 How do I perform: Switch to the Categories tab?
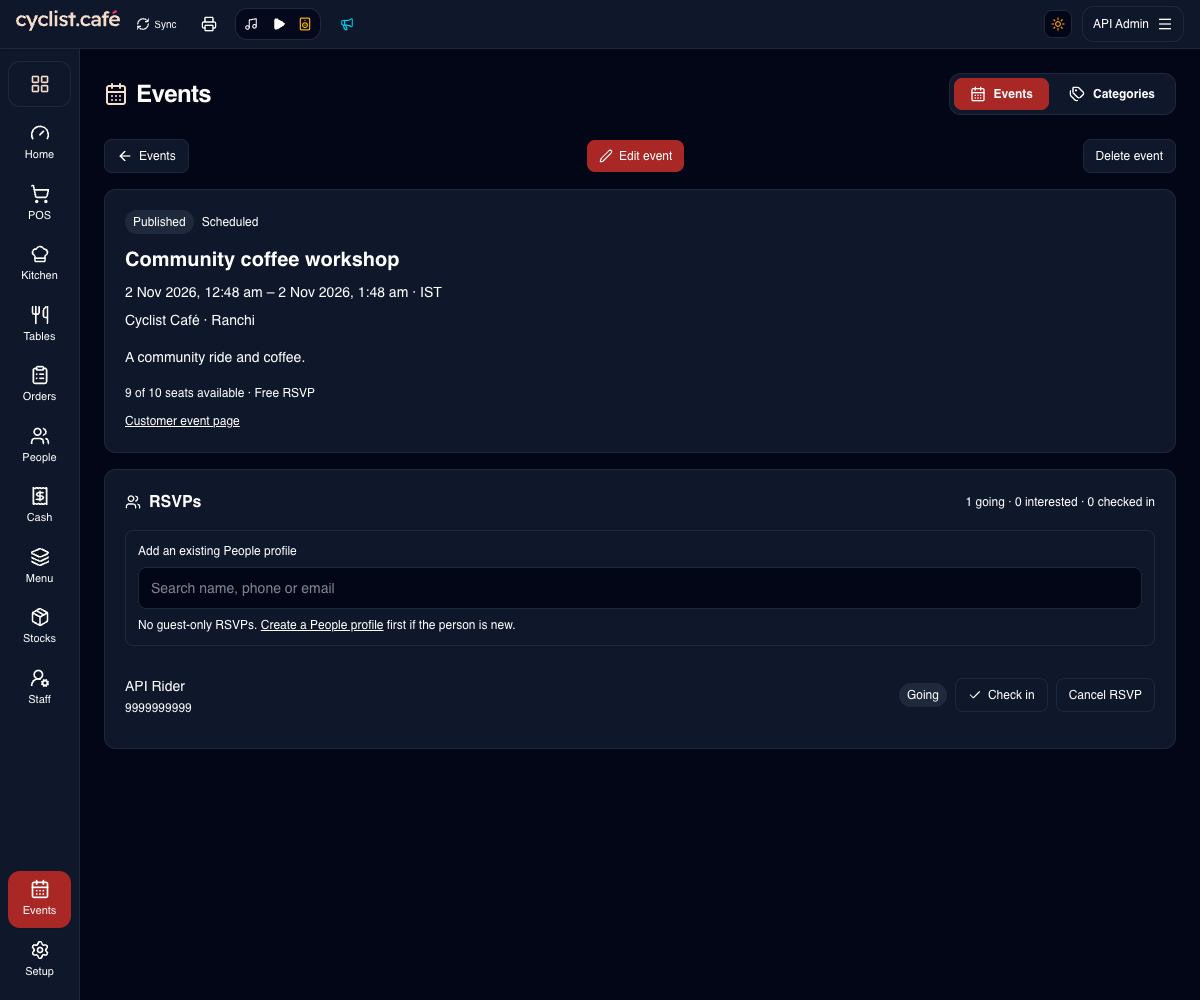tap(1112, 94)
